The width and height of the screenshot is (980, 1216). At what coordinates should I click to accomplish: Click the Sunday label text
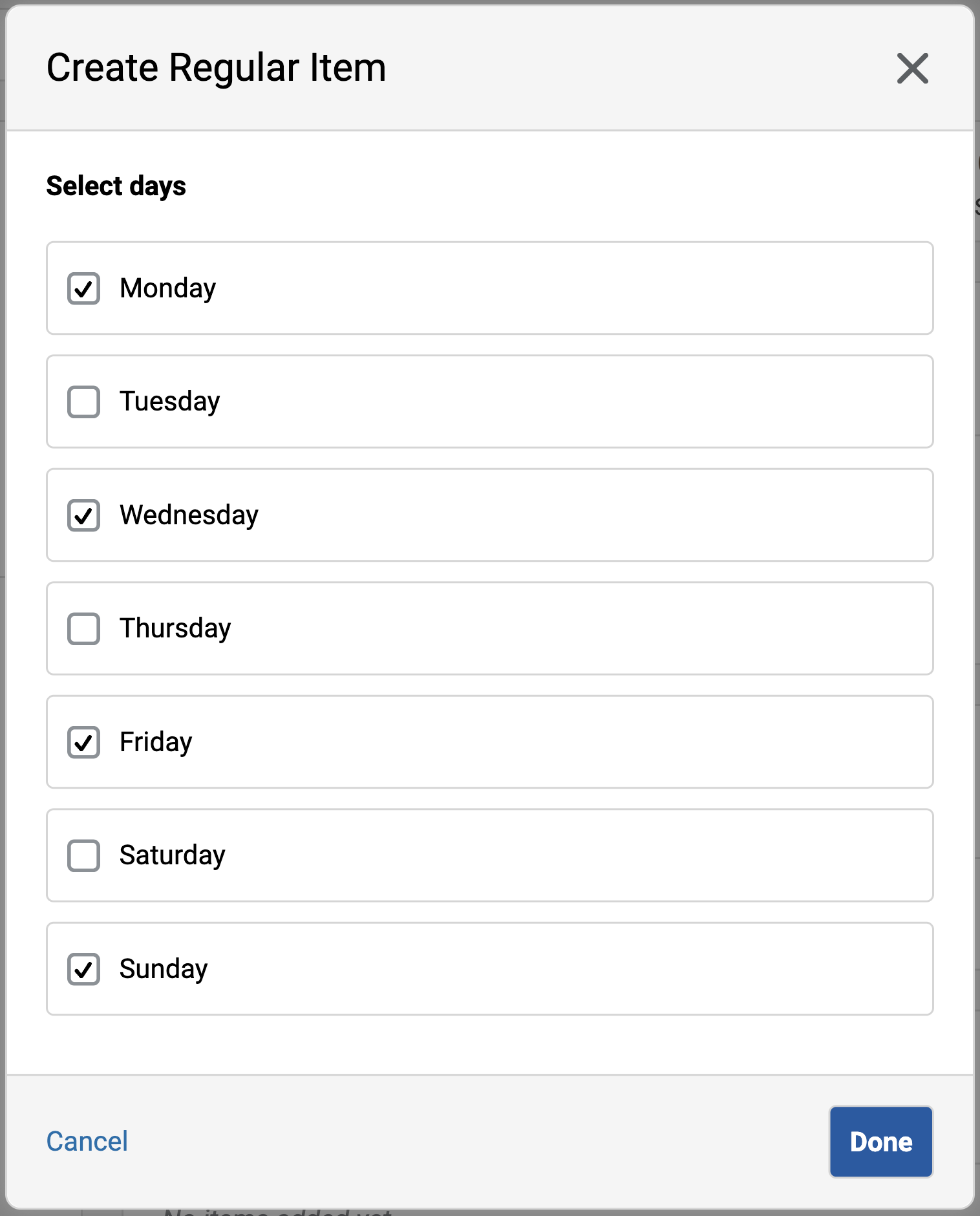[164, 969]
